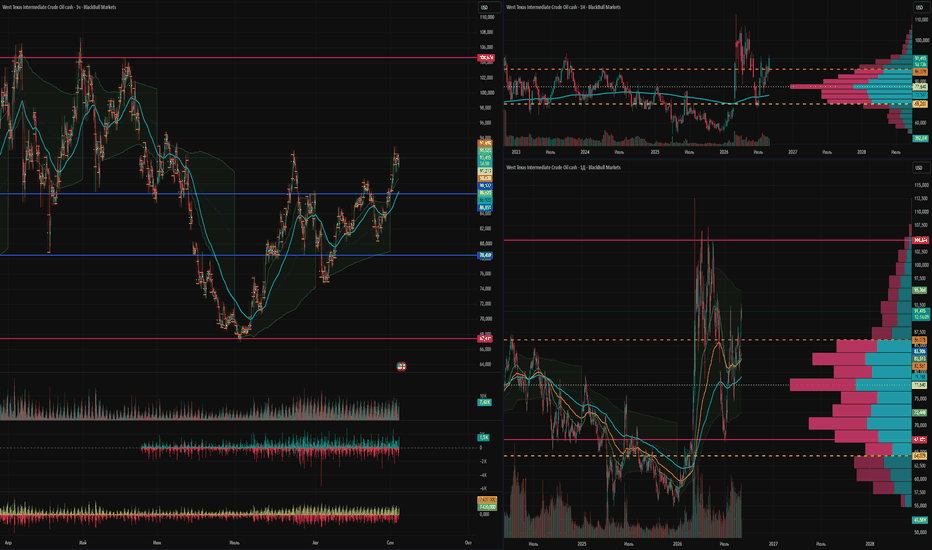Screen dimensions: 932x550
Task: Click the weekly 1Н chart title at top right
Action: (x=563, y=7)
